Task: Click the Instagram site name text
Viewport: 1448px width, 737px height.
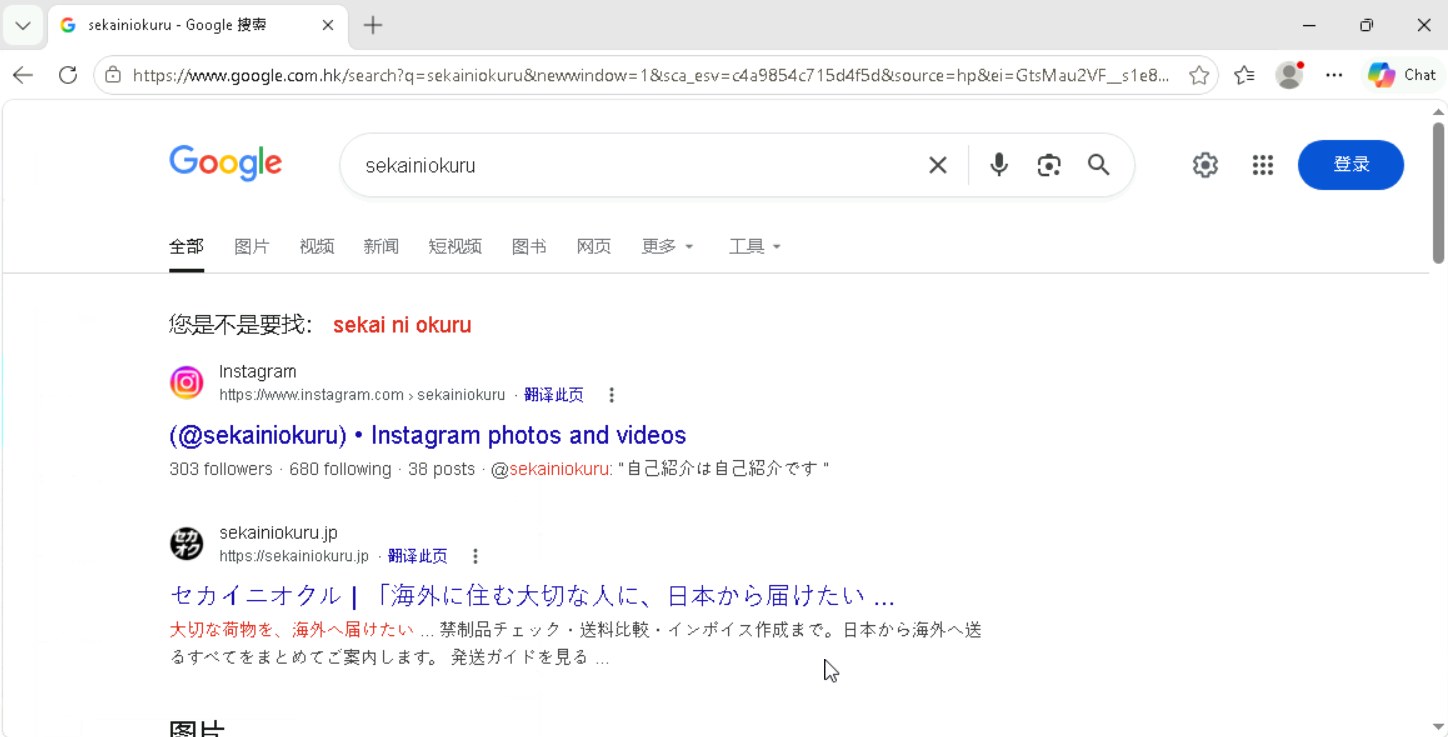Action: (258, 372)
